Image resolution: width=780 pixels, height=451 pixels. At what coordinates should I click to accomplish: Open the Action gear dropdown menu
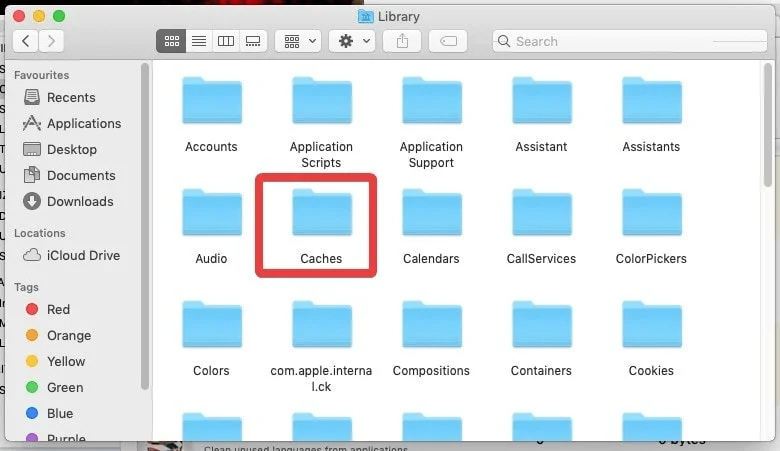point(354,41)
